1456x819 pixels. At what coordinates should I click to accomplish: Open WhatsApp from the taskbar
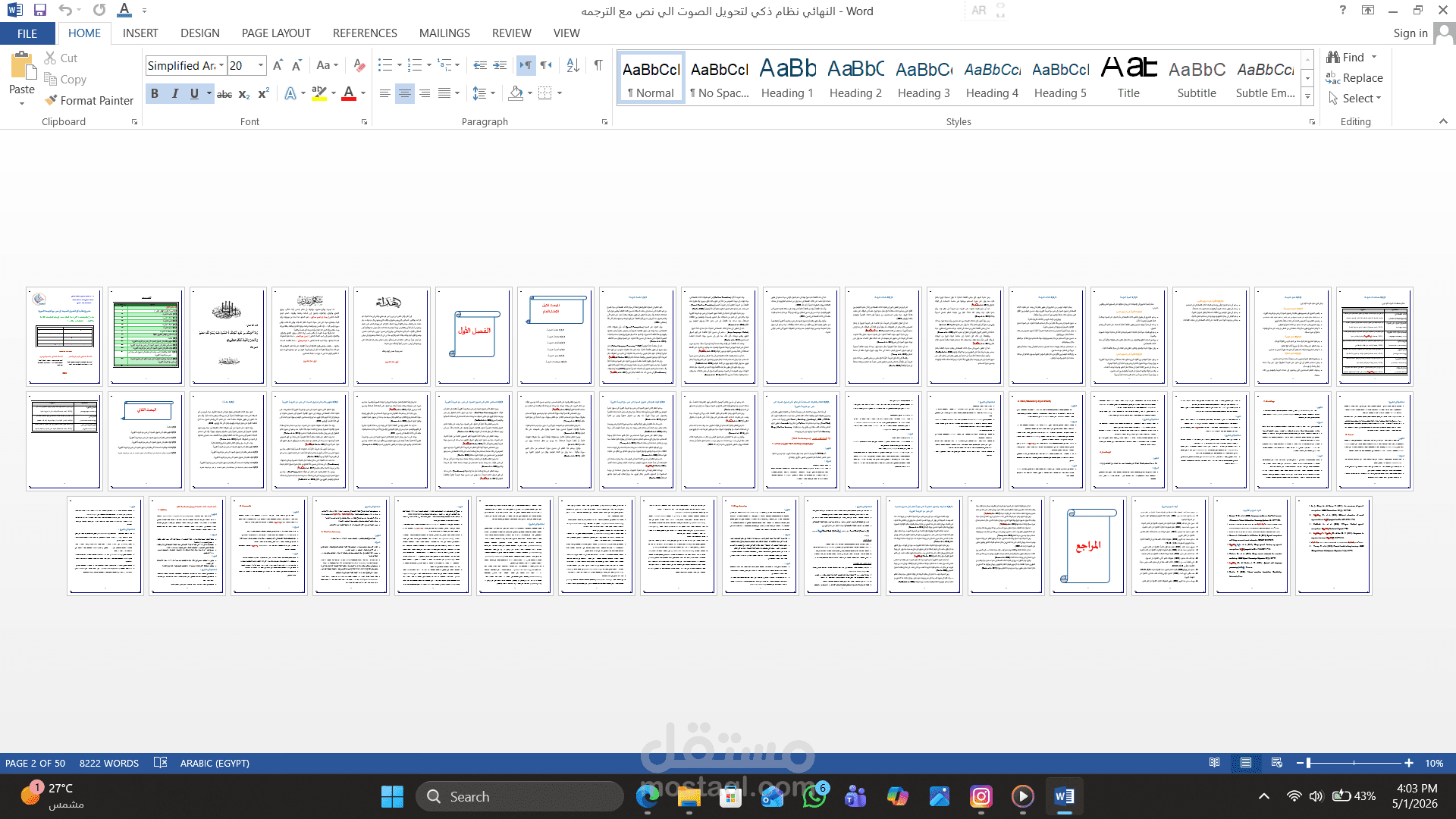[x=814, y=796]
